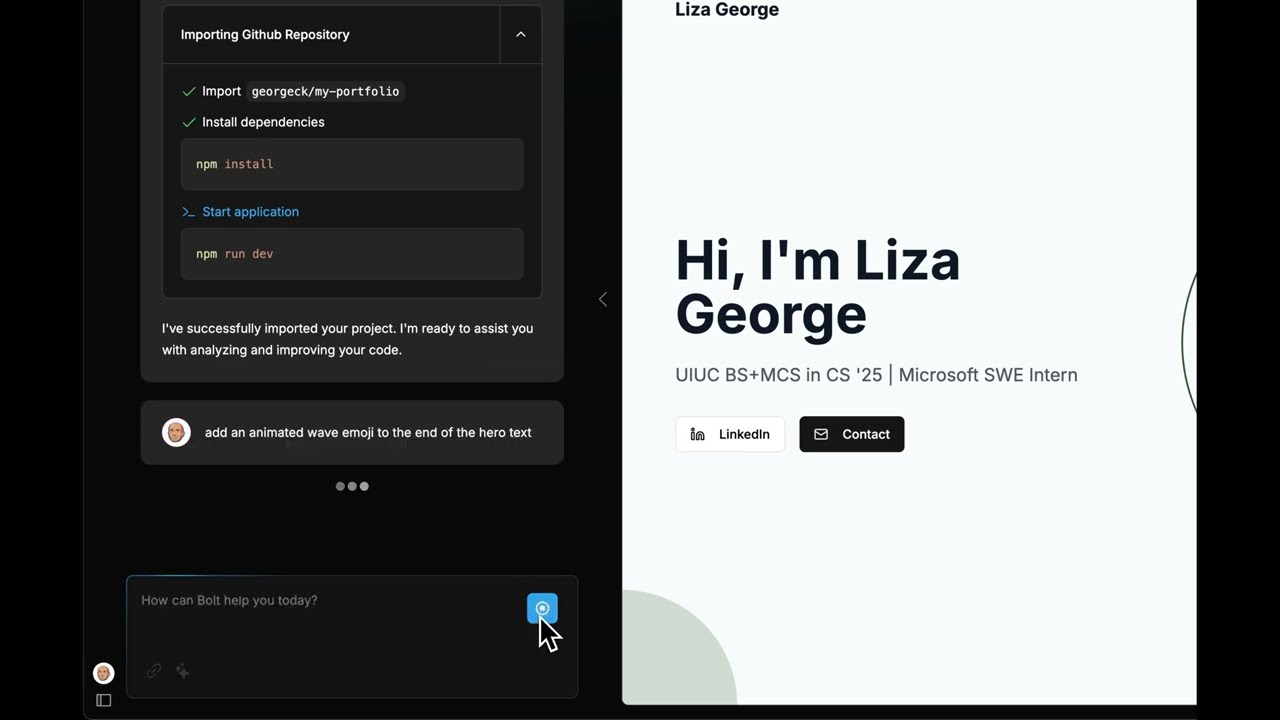
Task: Select the enhance prompt sparkle icon
Action: click(x=182, y=671)
